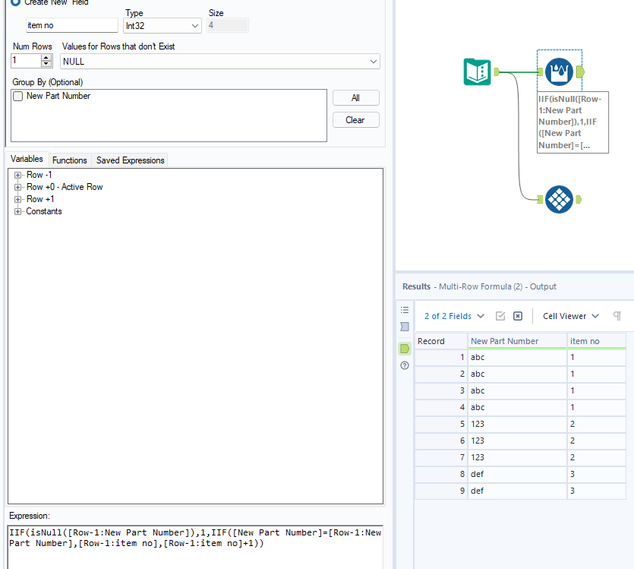Click the Multi-Row Formula output anchor
Image resolution: width=634 pixels, height=569 pixels.
click(x=580, y=72)
